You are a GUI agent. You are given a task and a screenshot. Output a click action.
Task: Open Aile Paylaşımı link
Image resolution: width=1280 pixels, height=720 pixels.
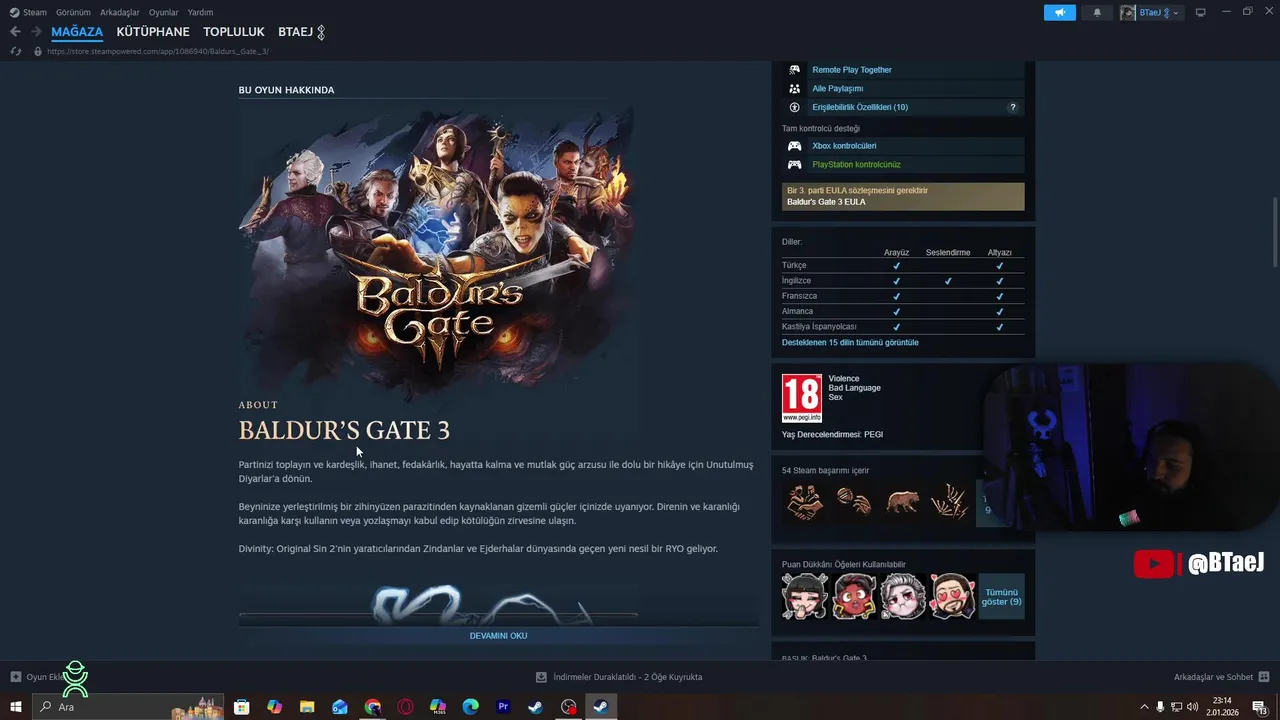(837, 88)
